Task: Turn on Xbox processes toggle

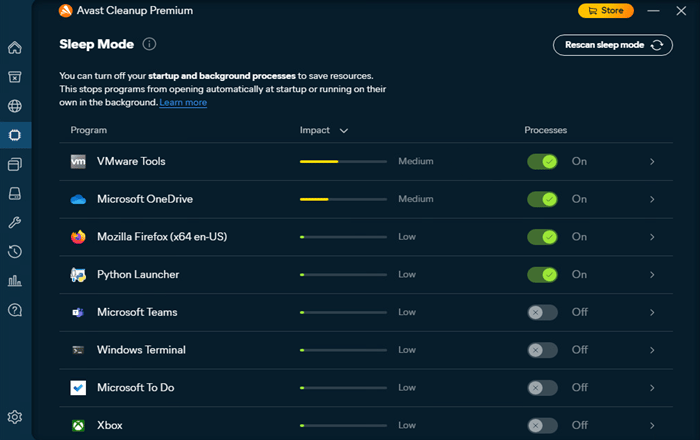Action: (x=542, y=425)
